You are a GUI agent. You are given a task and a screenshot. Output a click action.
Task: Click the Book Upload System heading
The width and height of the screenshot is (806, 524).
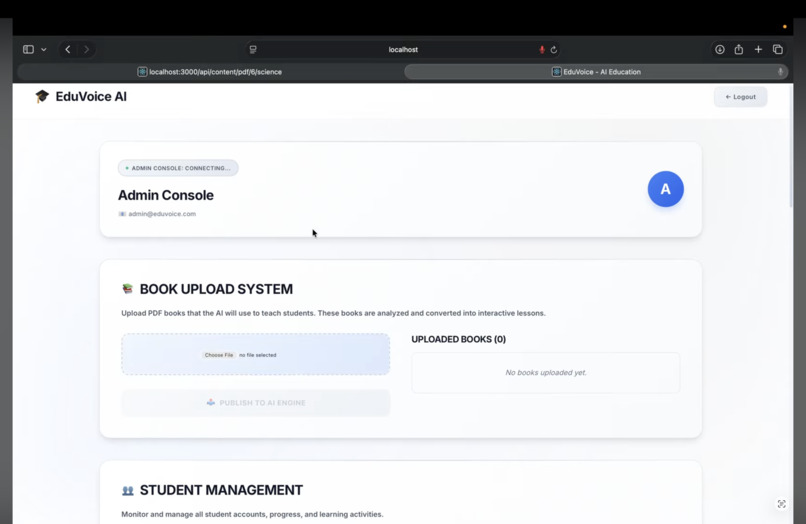click(x=216, y=289)
